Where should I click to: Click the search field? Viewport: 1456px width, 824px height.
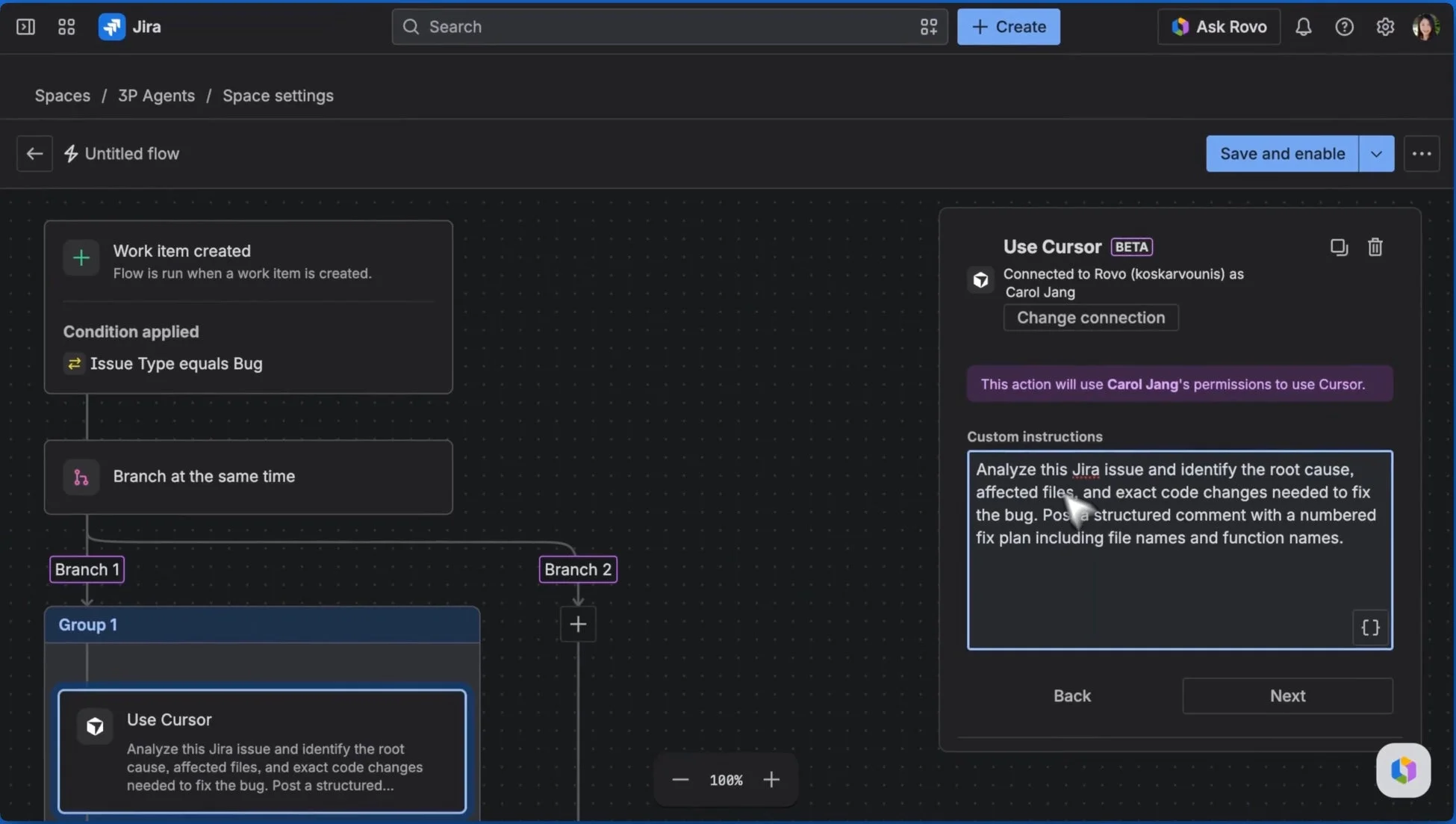pos(669,27)
